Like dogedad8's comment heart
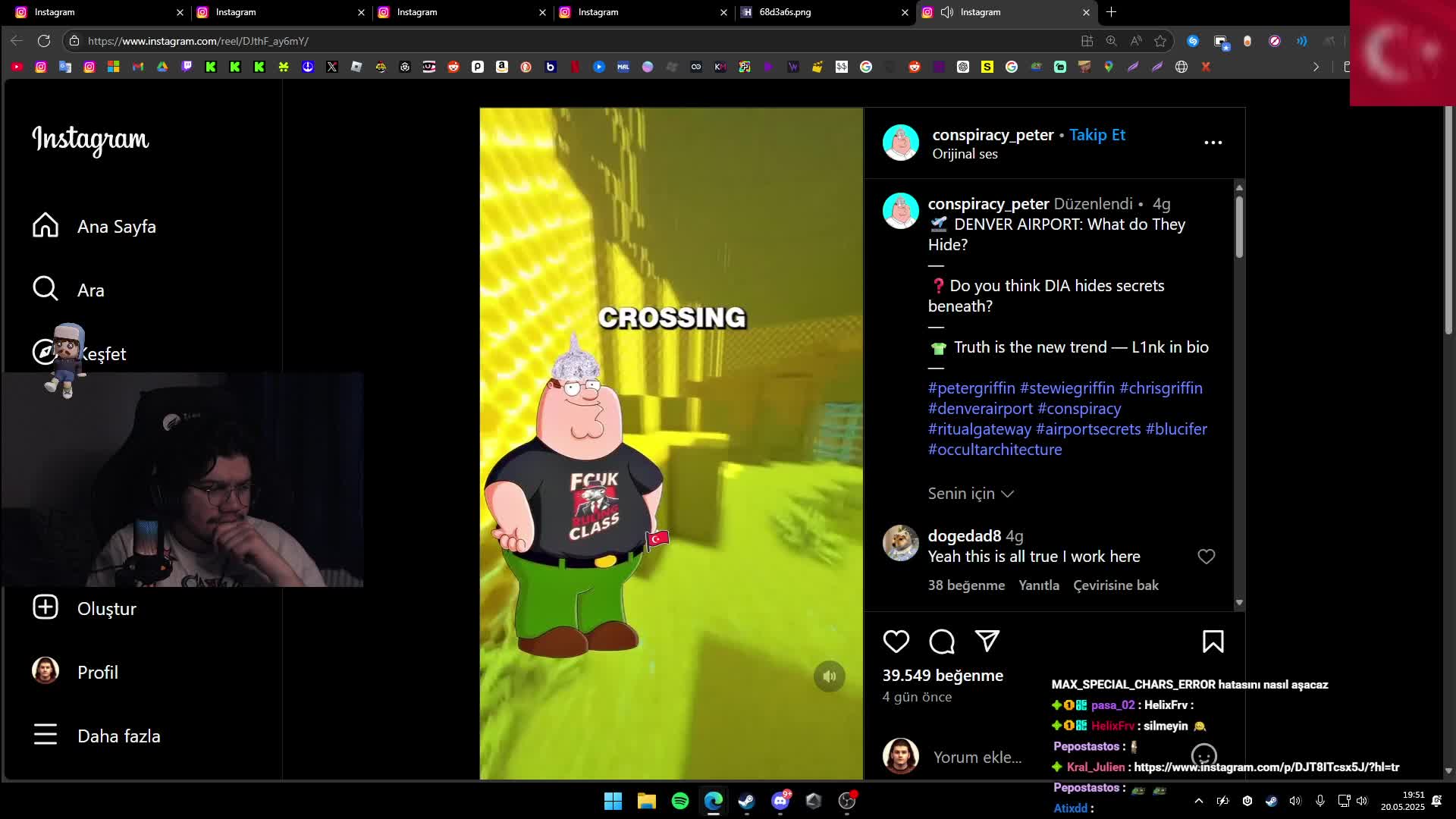Image resolution: width=1456 pixels, height=819 pixels. point(1206,557)
